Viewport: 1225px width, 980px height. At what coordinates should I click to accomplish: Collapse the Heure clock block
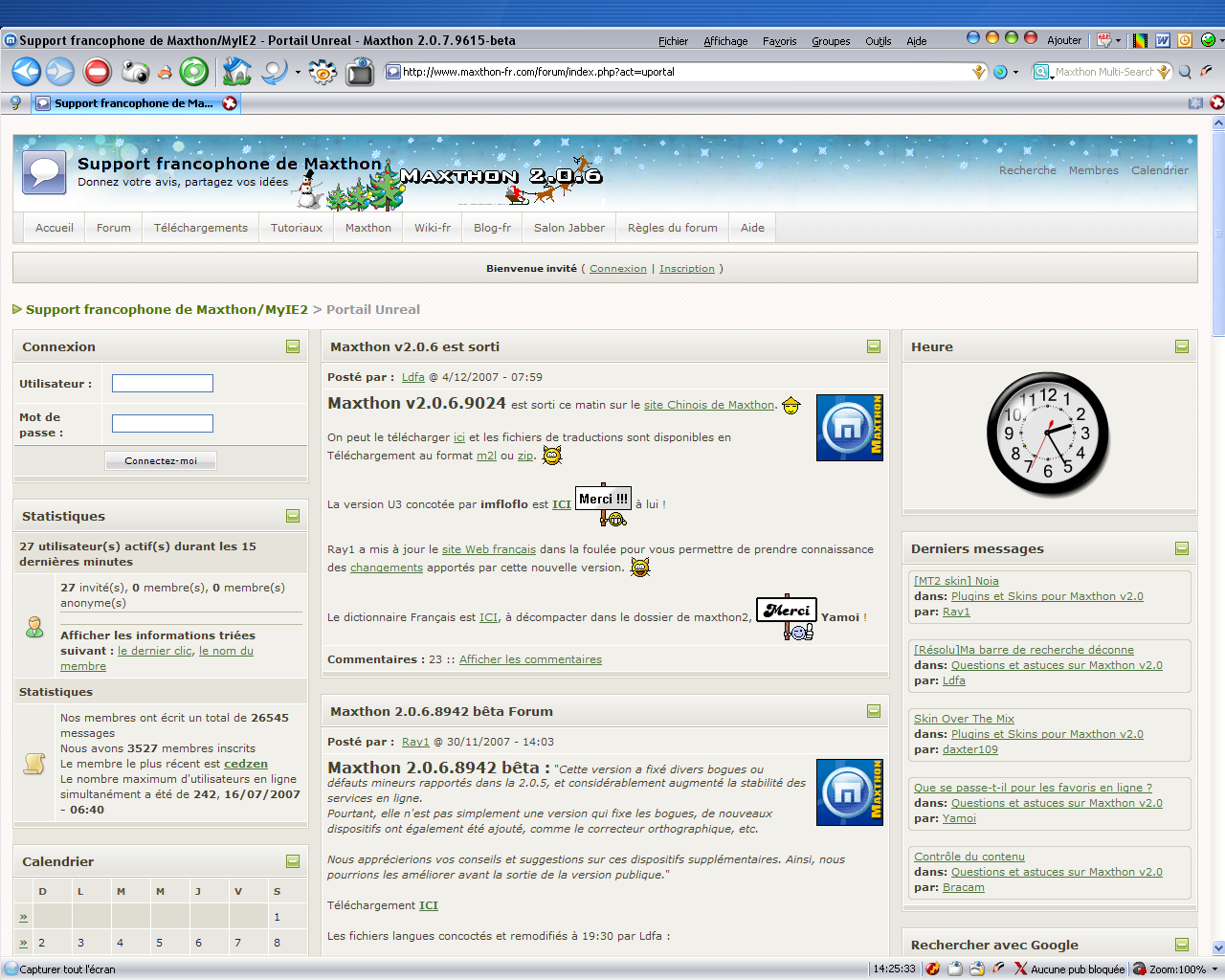1182,346
